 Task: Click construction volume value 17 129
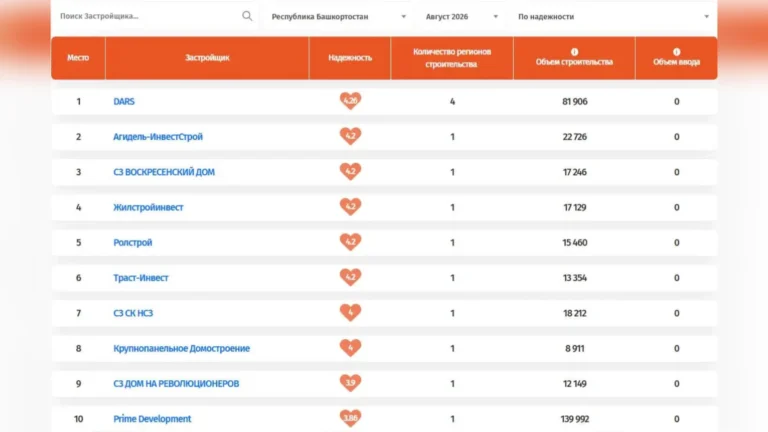tap(575, 207)
